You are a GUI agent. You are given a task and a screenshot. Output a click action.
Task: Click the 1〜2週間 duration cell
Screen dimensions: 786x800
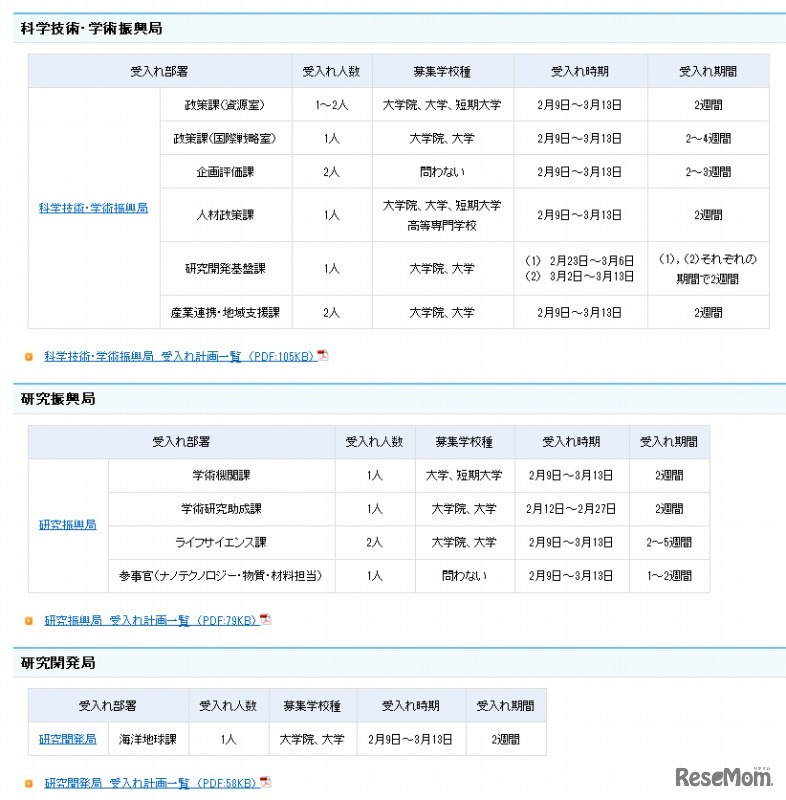point(670,576)
